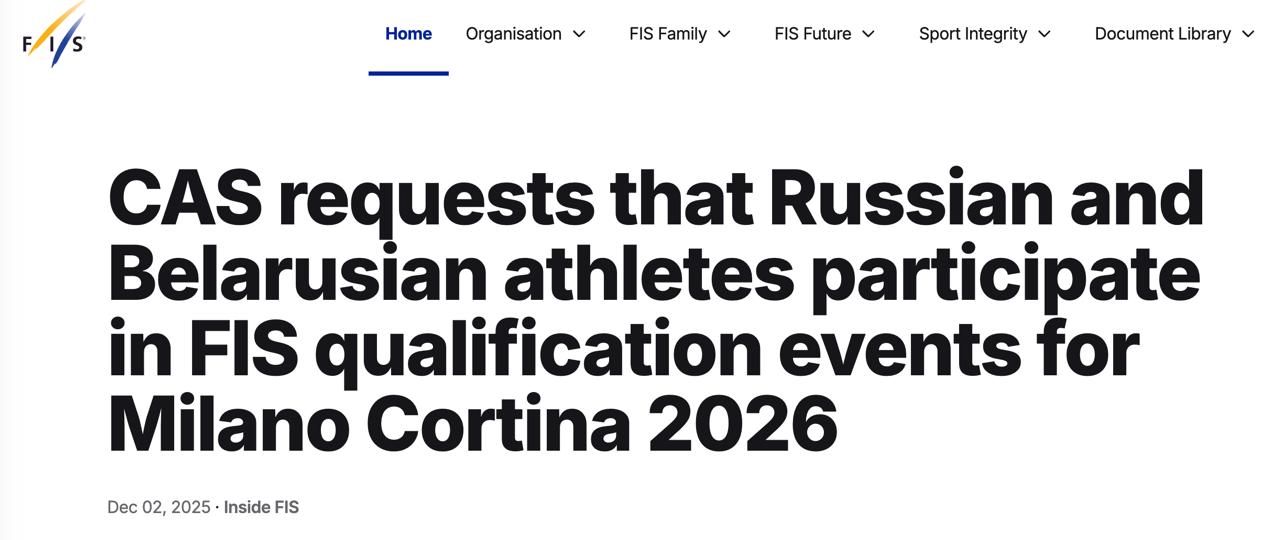This screenshot has width=1280, height=540.
Task: Expand the FIS Family dropdown arrow
Action: pyautogui.click(x=725, y=34)
